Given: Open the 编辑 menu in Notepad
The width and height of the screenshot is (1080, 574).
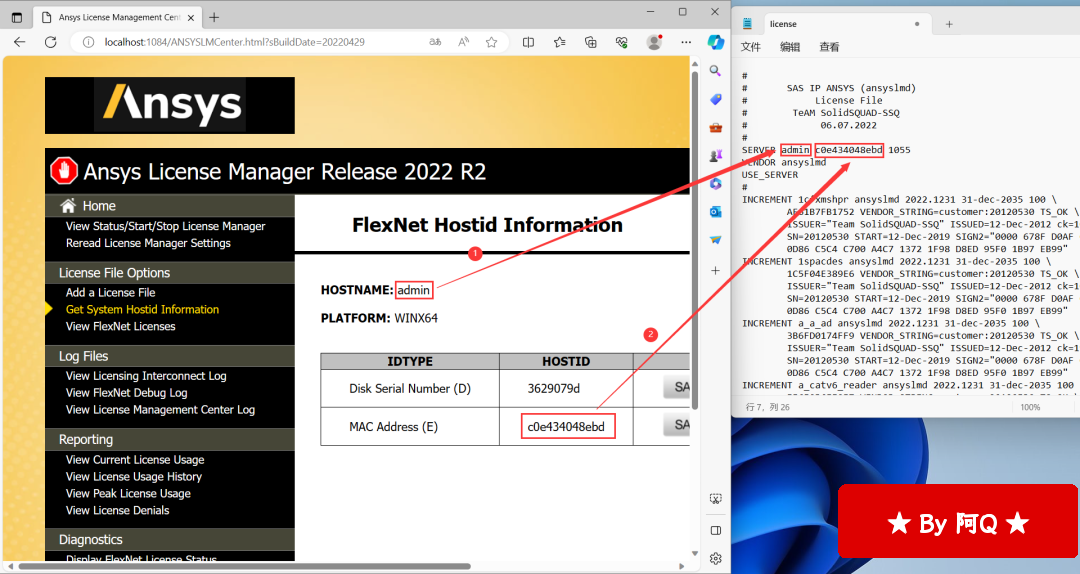Looking at the screenshot, I should (790, 47).
